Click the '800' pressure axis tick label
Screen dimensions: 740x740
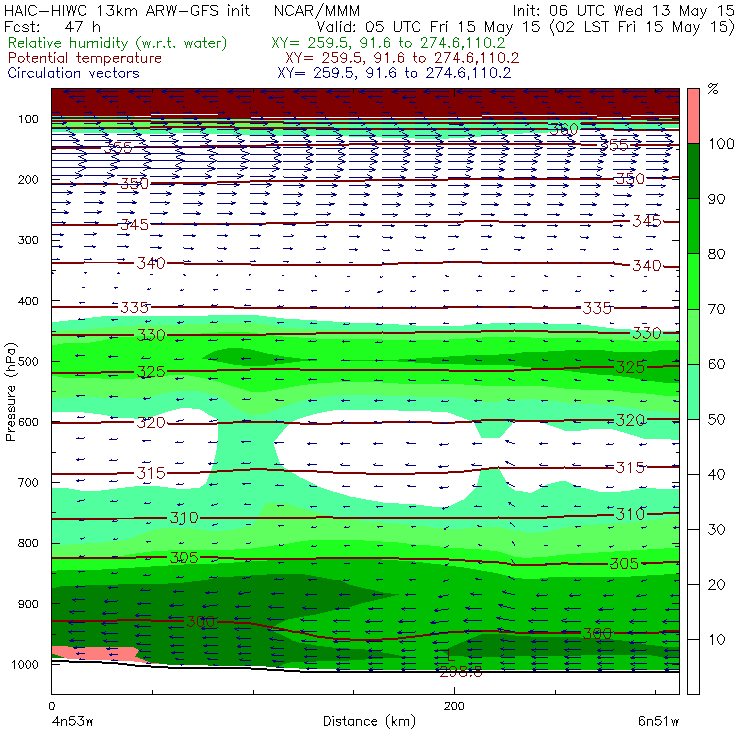tap(28, 543)
